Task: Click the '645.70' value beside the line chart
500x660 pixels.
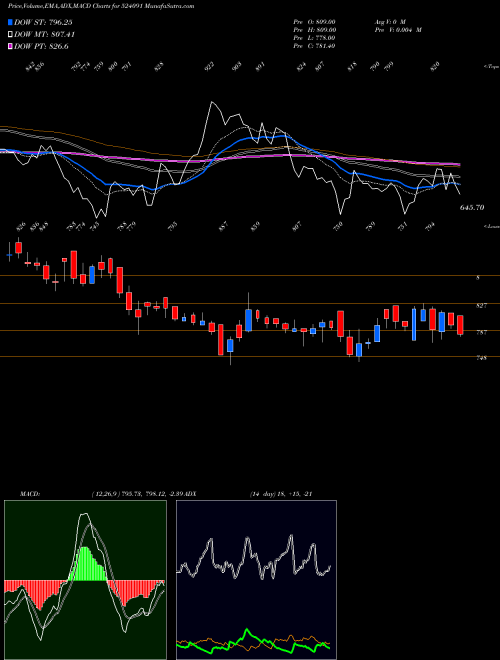Action: 472,208
